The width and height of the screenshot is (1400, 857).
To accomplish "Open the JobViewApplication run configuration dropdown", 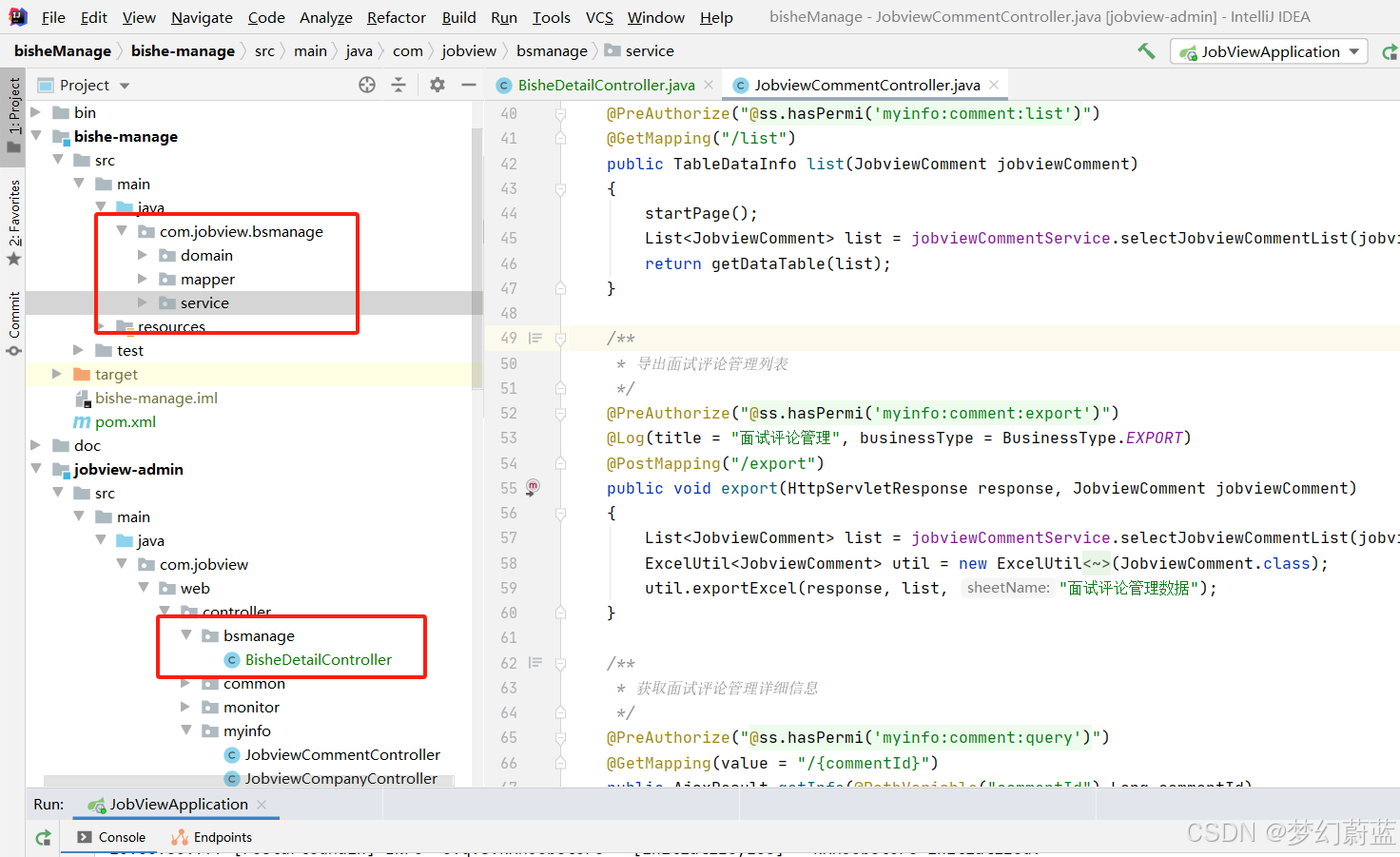I will coord(1269,51).
